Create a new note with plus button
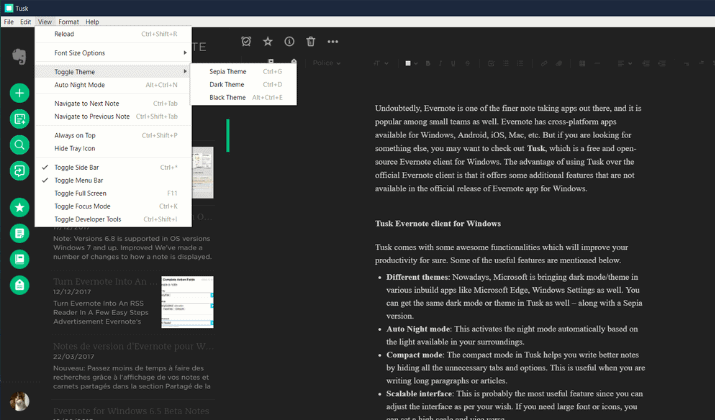 coord(19,93)
